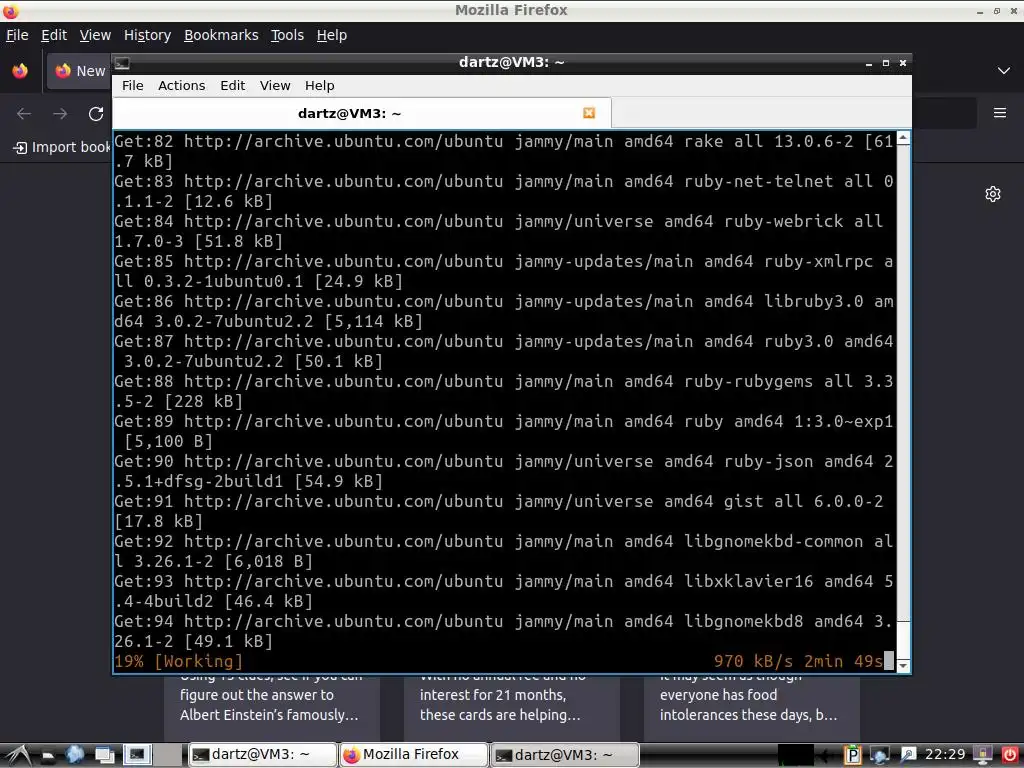Open the Albert Einstein article card
1024x768 pixels.
coord(272,707)
